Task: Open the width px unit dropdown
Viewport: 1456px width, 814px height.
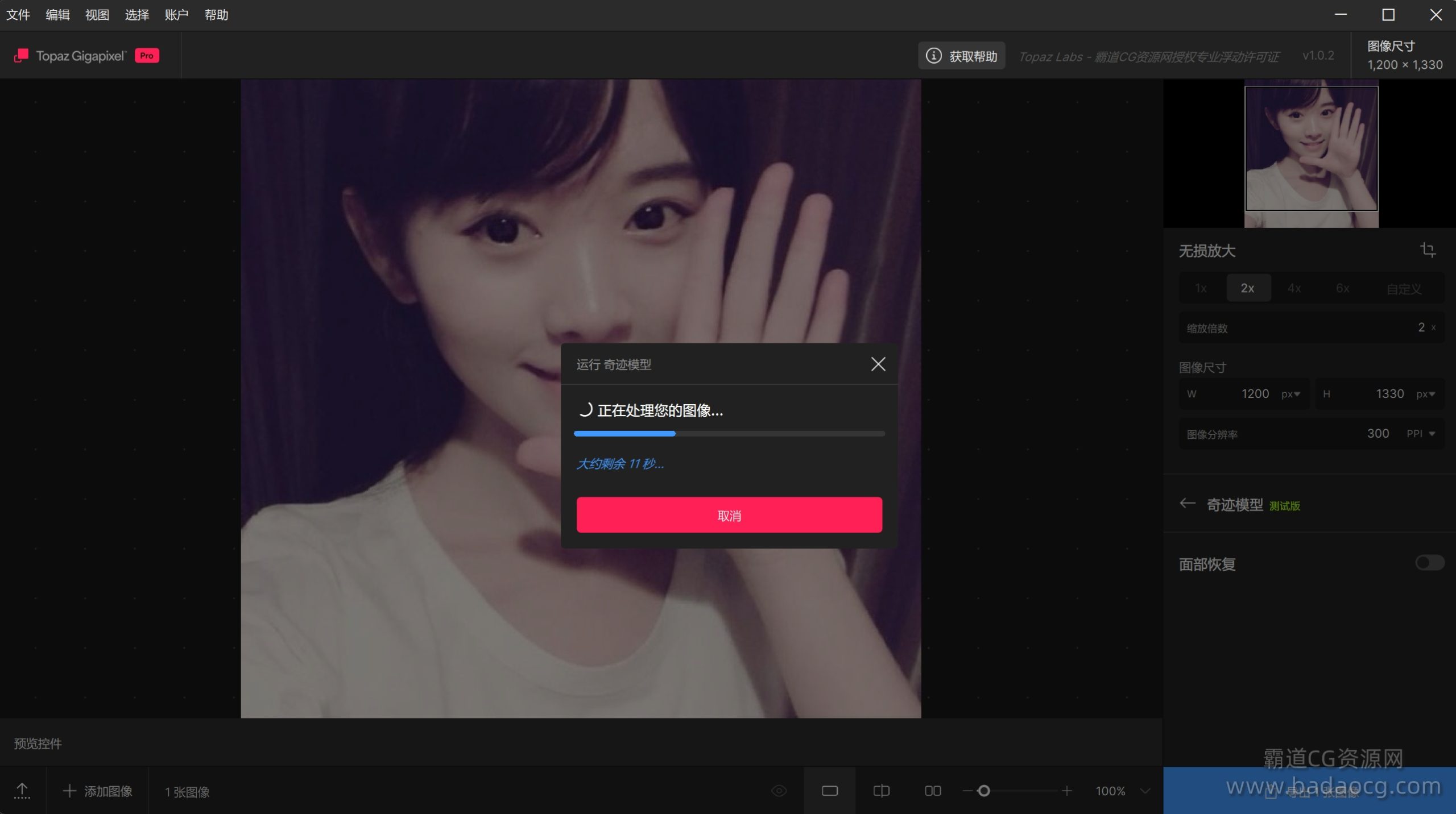Action: 1290,394
